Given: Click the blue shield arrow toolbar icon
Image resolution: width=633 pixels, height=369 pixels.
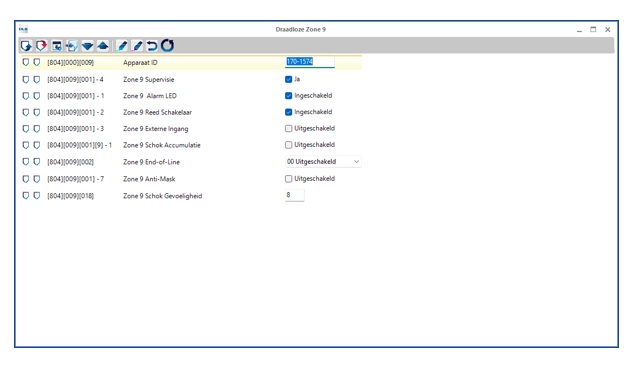Looking at the screenshot, I should pyautogui.click(x=26, y=46).
